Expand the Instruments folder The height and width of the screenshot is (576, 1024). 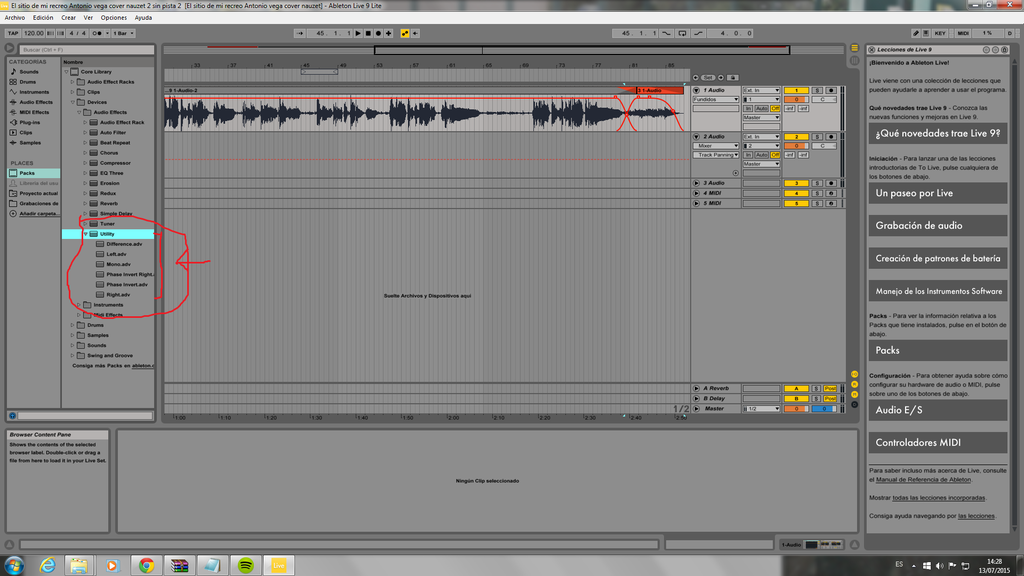click(x=79, y=304)
